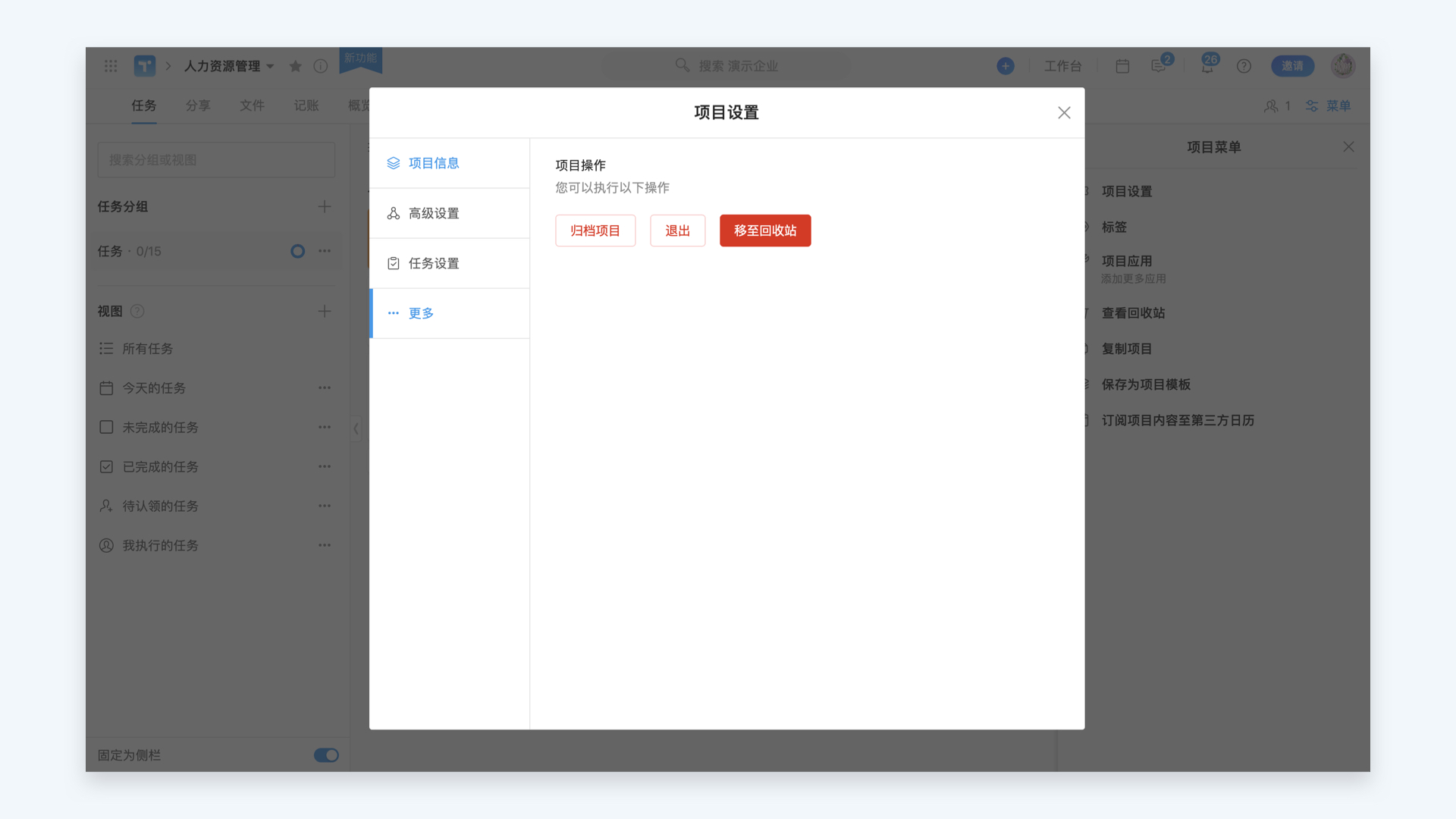This screenshot has width=1456, height=819.
Task: Open project info circle icon
Action: [321, 66]
